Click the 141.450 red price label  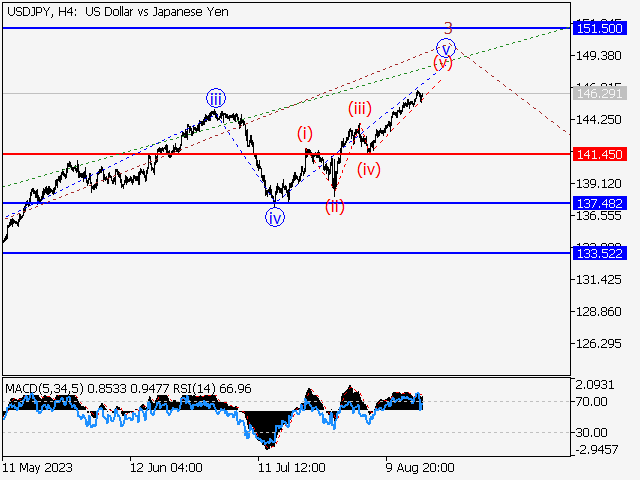click(599, 155)
